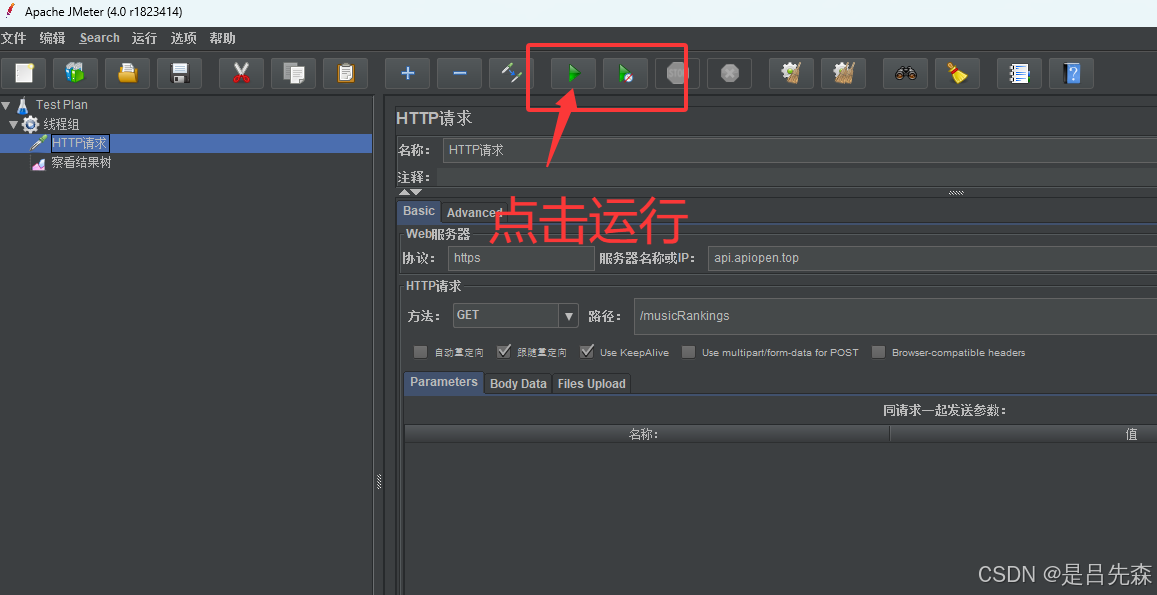Toggle Use multipart/form-data for POST checkbox
The height and width of the screenshot is (595, 1157).
pyautogui.click(x=688, y=352)
